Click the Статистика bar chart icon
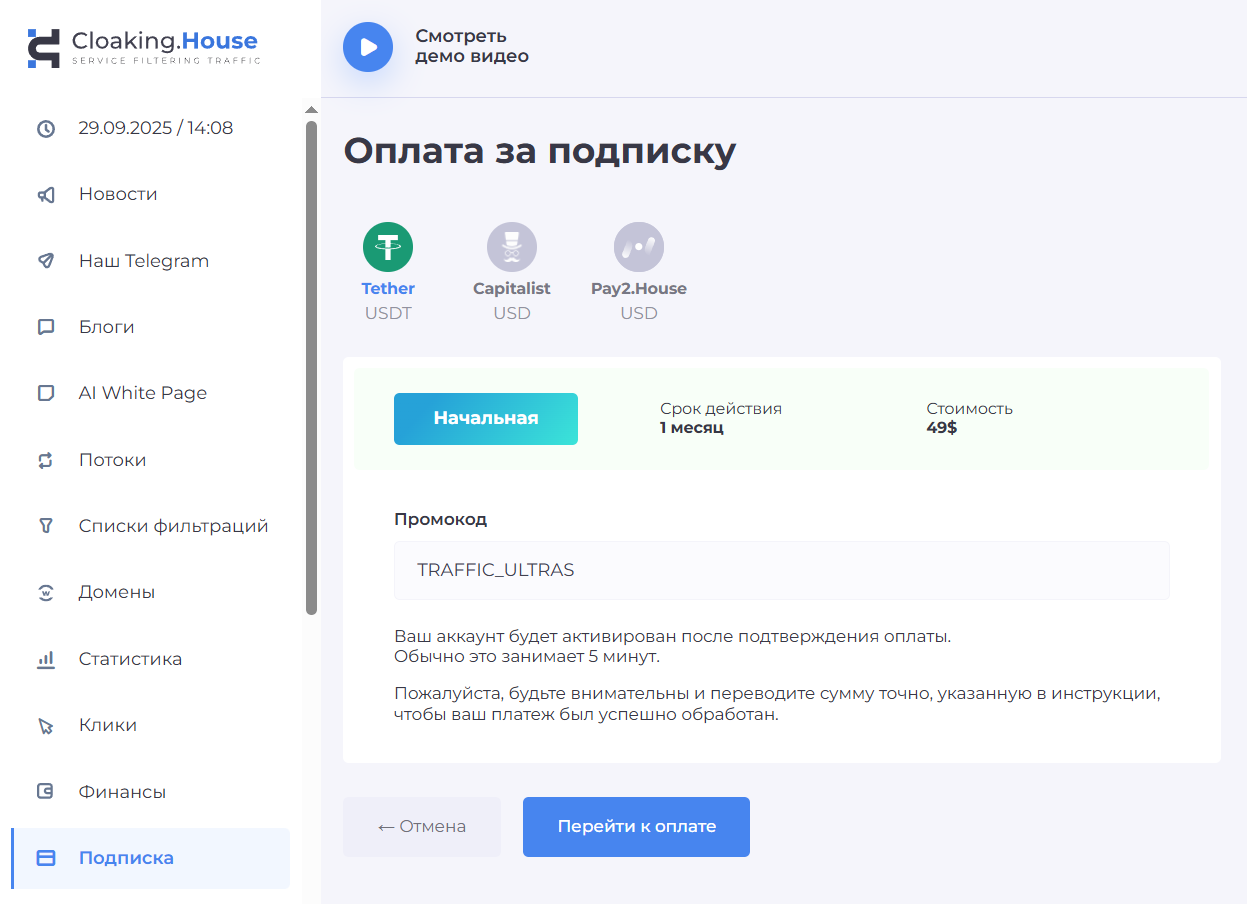The width and height of the screenshot is (1247, 904). [x=46, y=659]
